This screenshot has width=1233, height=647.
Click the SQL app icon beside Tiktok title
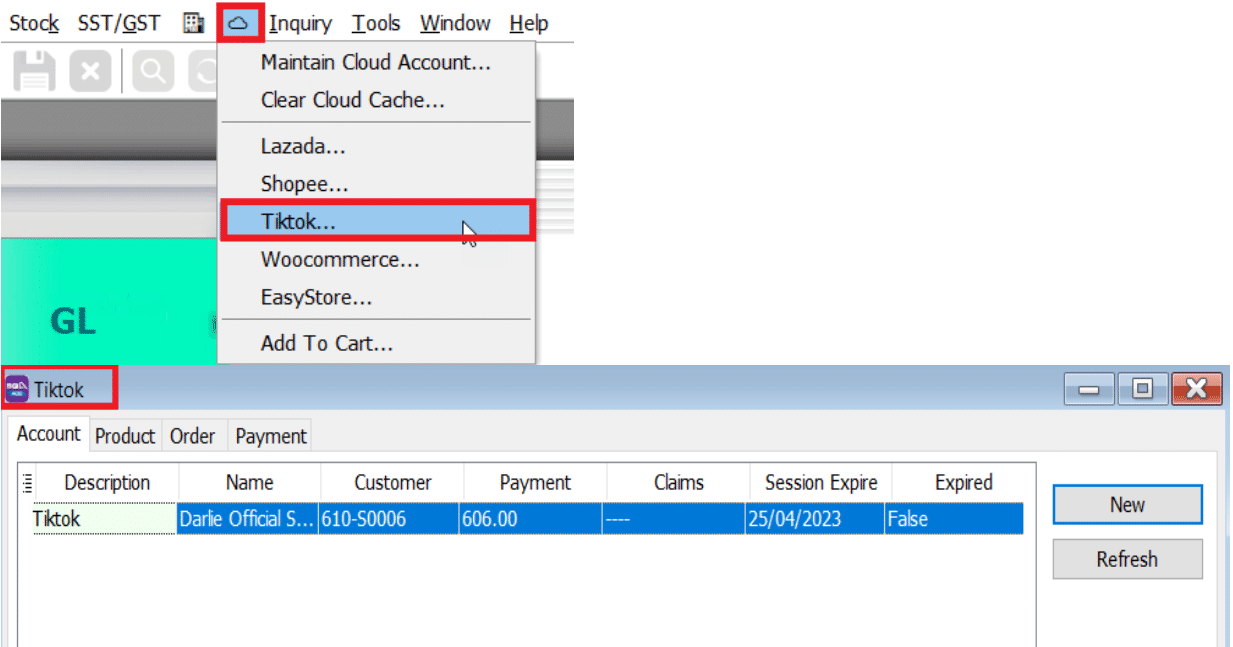coord(17,389)
